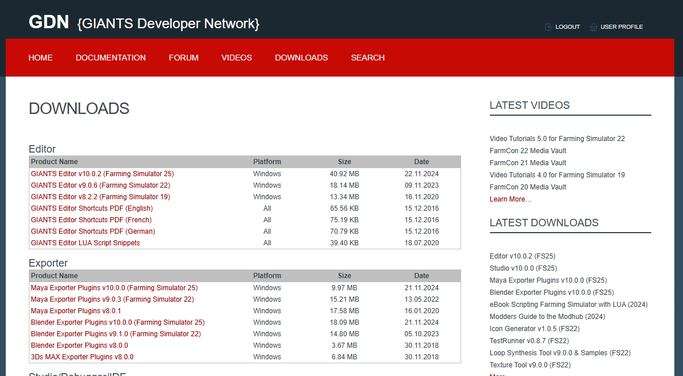
Task: Open Modders Guide to the Modhub (2024)
Action: point(548,317)
